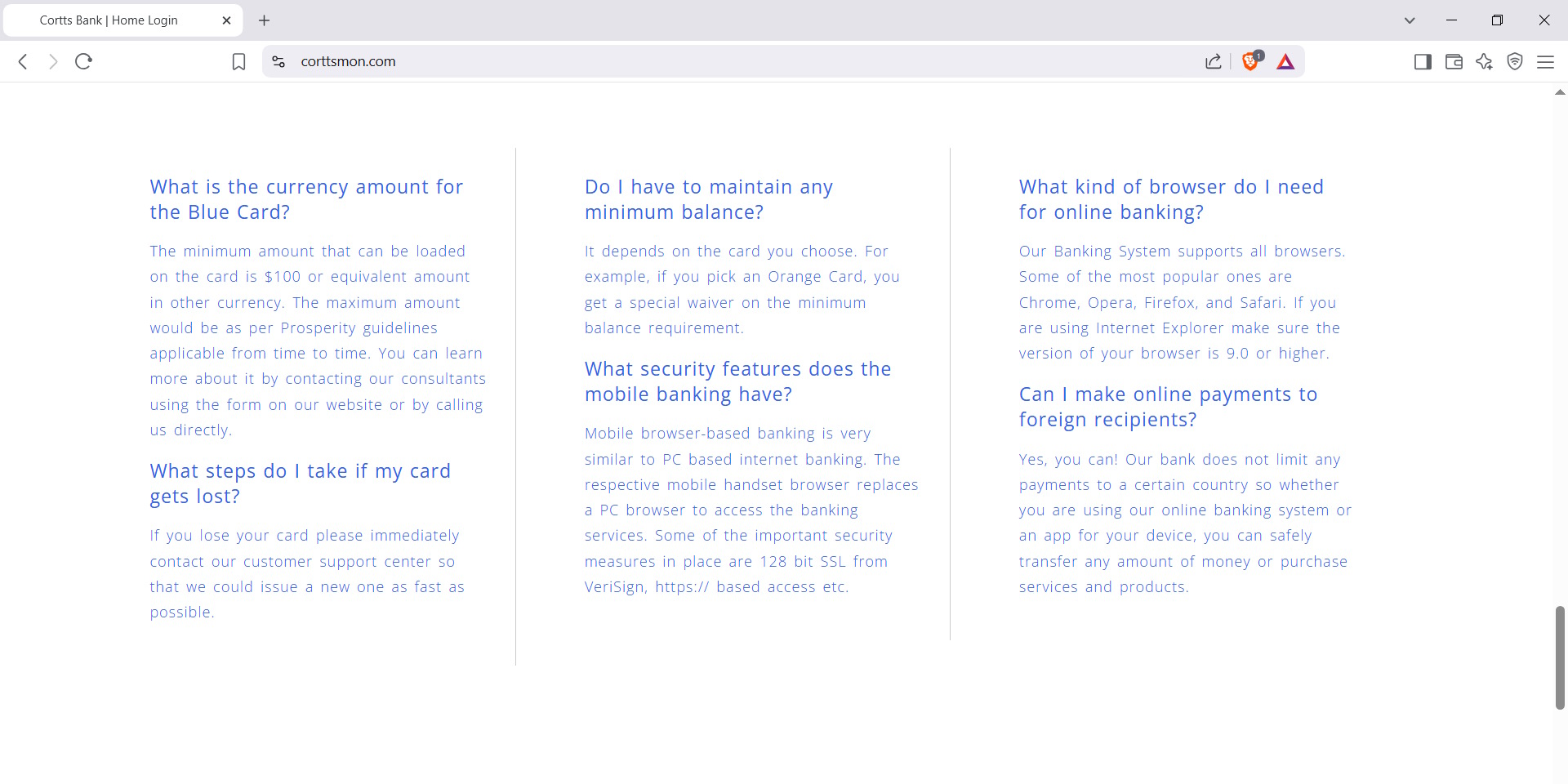Open a new tab
Image resolution: width=1568 pixels, height=784 pixels.
tap(264, 20)
